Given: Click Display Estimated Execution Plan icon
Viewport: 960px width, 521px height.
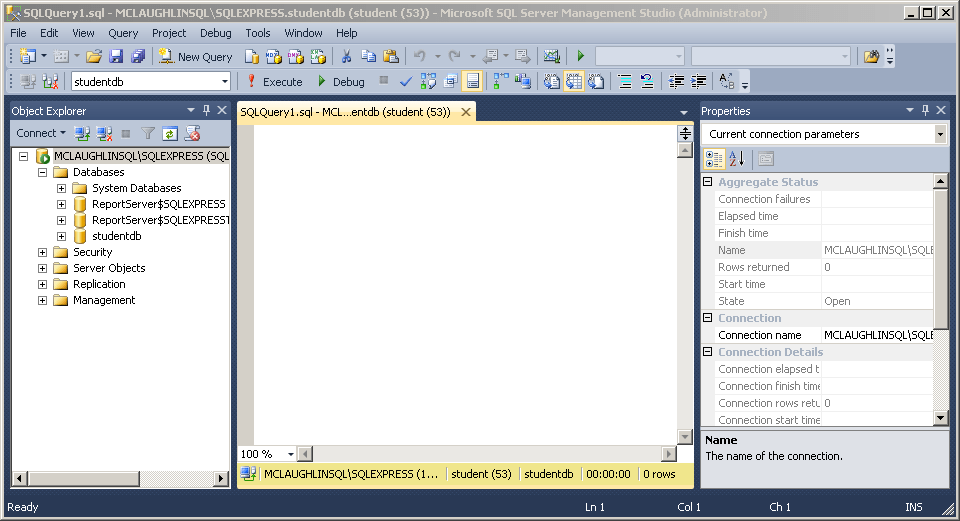Looking at the screenshot, I should [428, 81].
